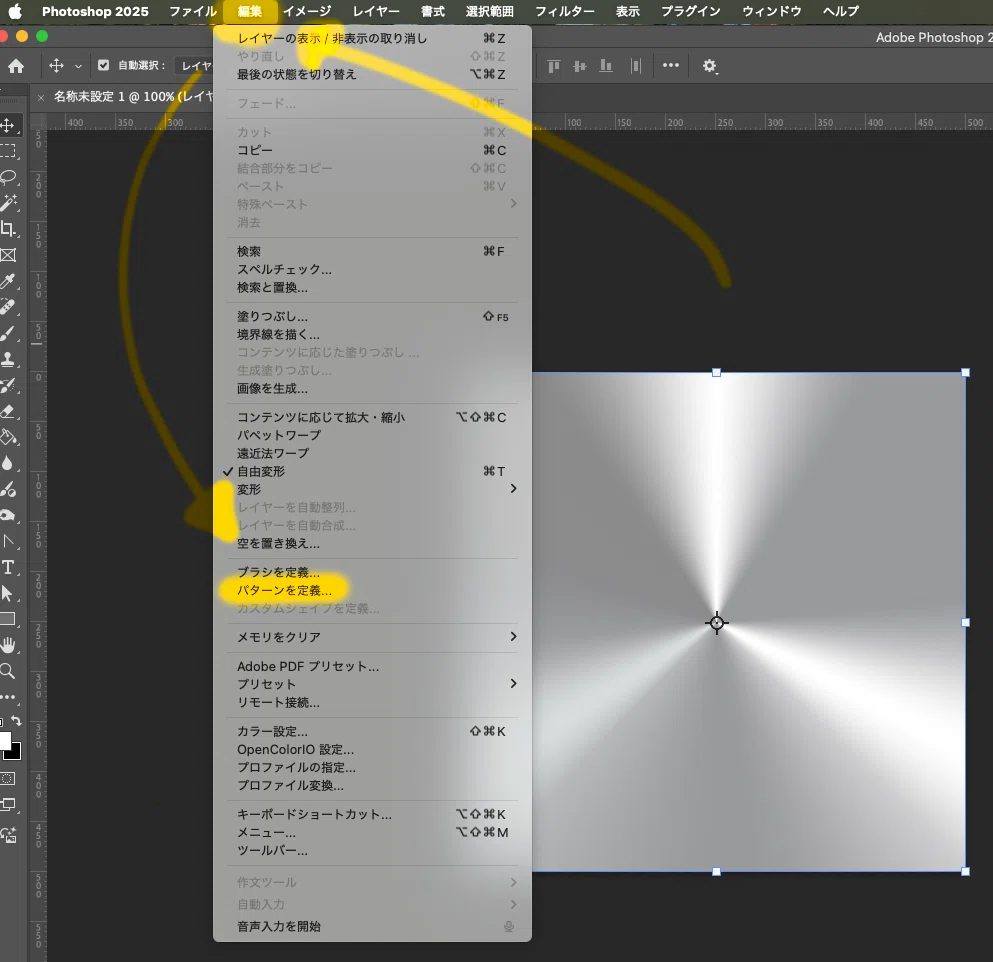The width and height of the screenshot is (993, 962).
Task: Open options bar settings gear icon
Action: (x=709, y=65)
